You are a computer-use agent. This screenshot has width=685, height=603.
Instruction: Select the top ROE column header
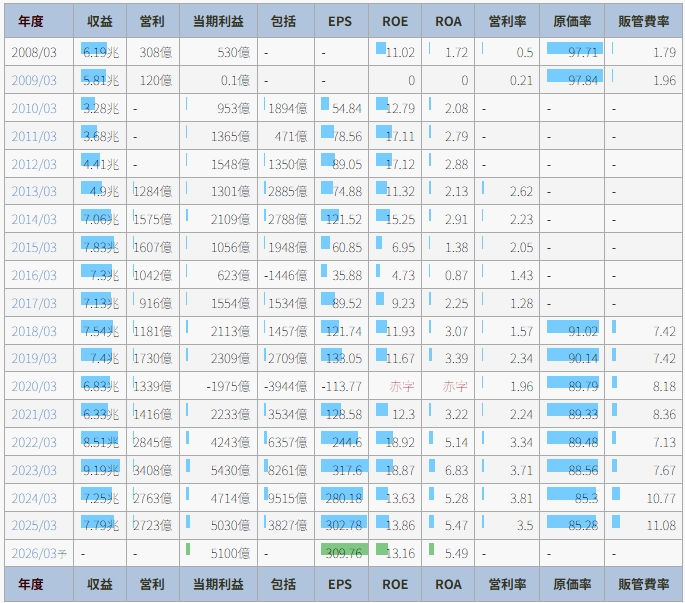click(395, 21)
